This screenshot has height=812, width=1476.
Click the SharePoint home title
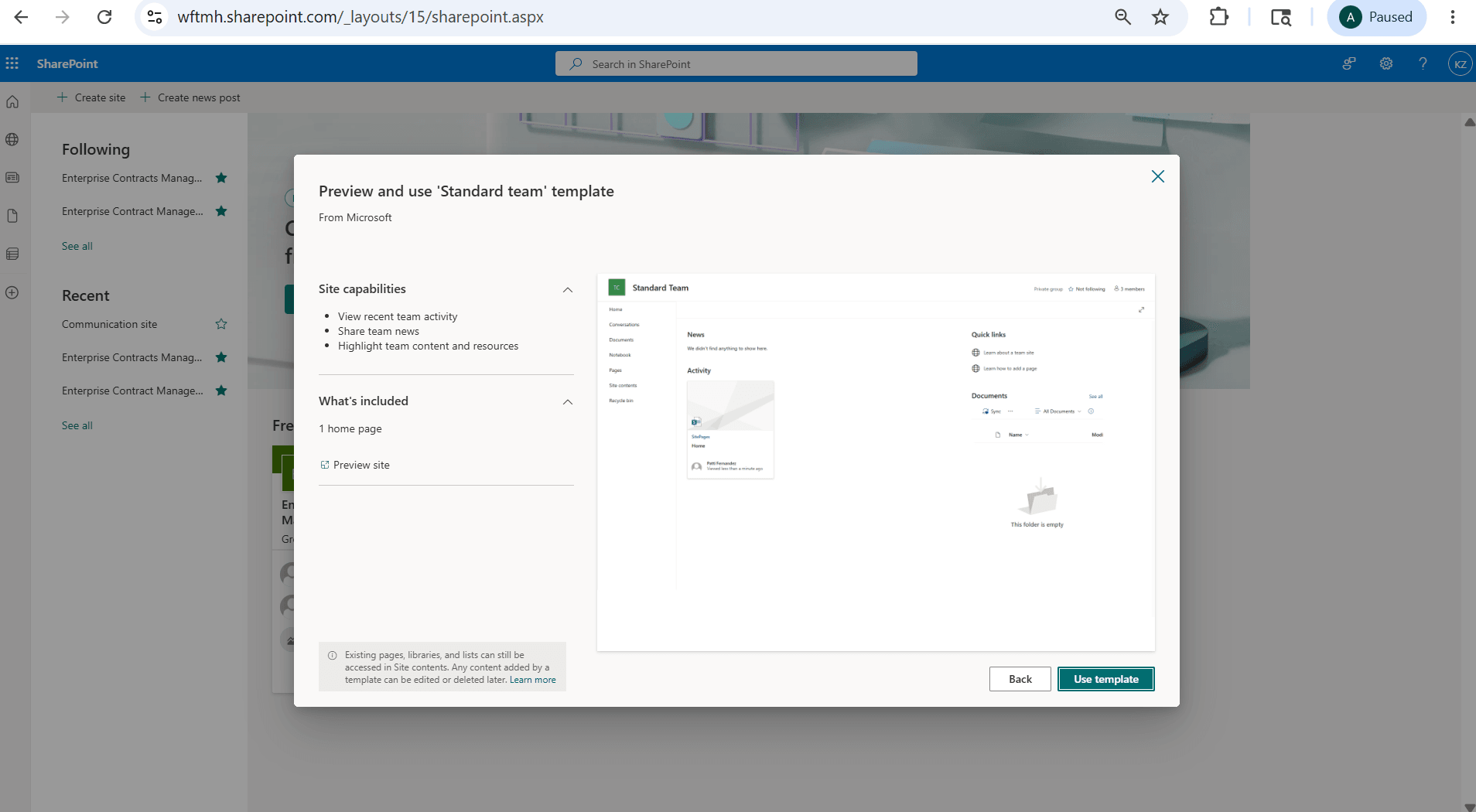point(67,63)
